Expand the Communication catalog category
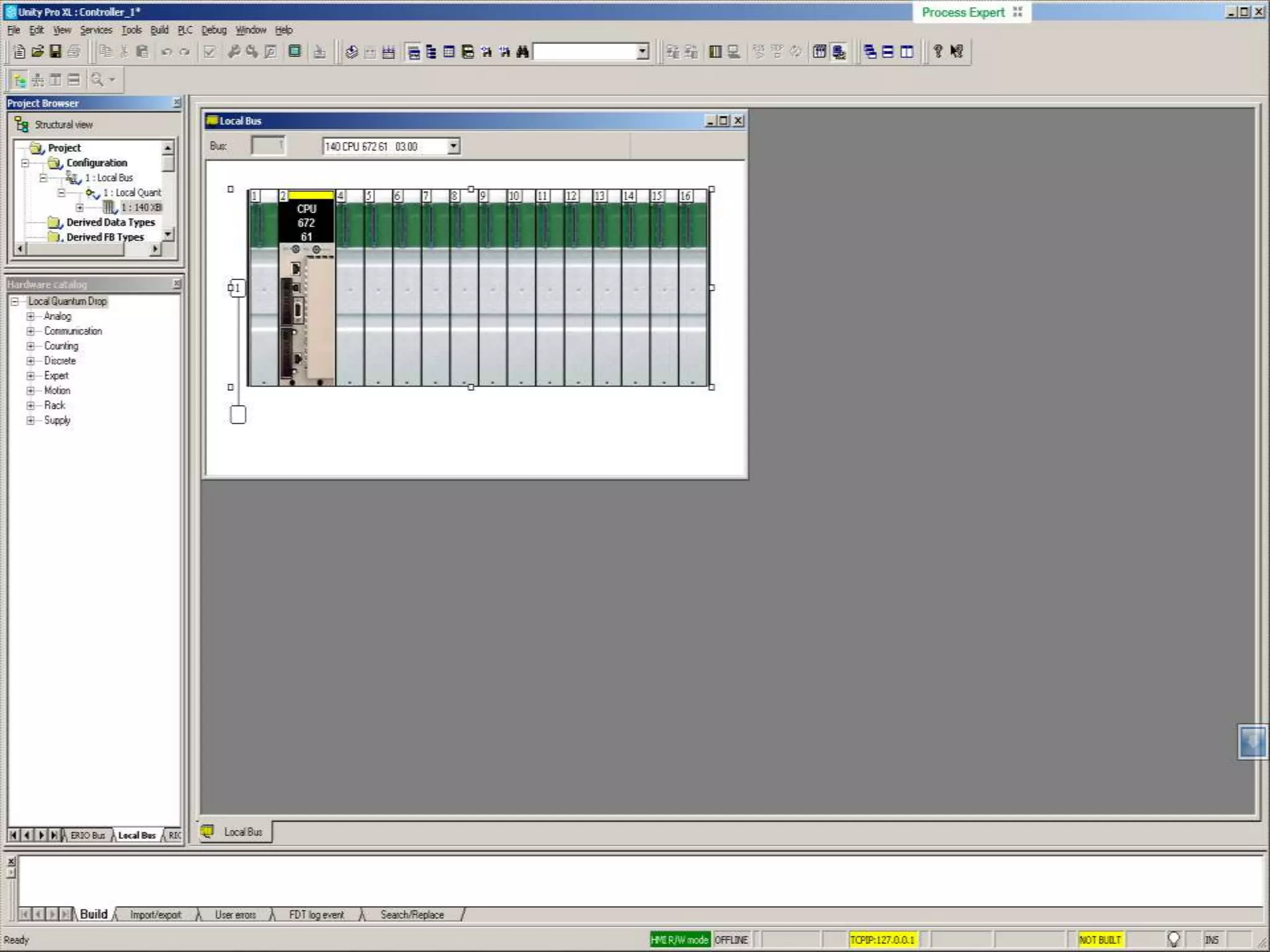 click(x=30, y=331)
